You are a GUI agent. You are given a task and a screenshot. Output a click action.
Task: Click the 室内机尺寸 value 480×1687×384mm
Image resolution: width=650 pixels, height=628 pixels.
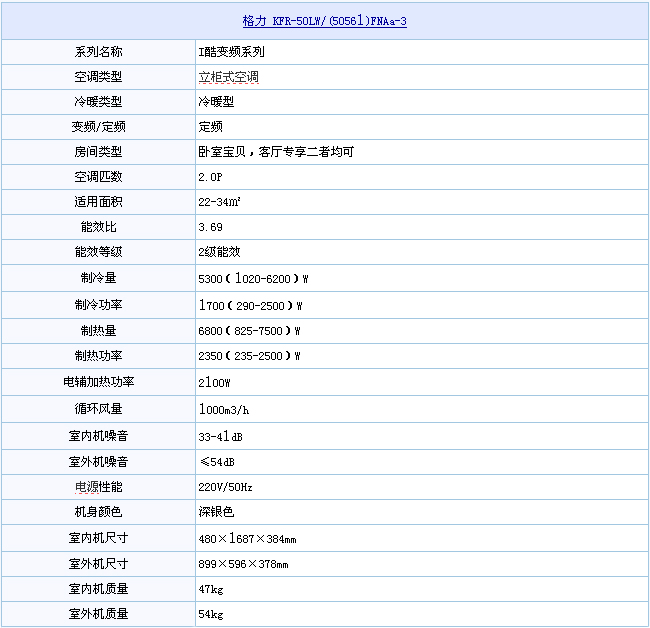coord(247,539)
